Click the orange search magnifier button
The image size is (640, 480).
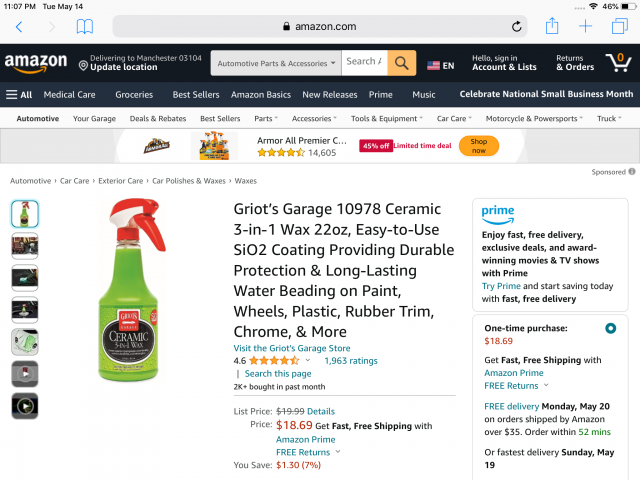pos(401,63)
